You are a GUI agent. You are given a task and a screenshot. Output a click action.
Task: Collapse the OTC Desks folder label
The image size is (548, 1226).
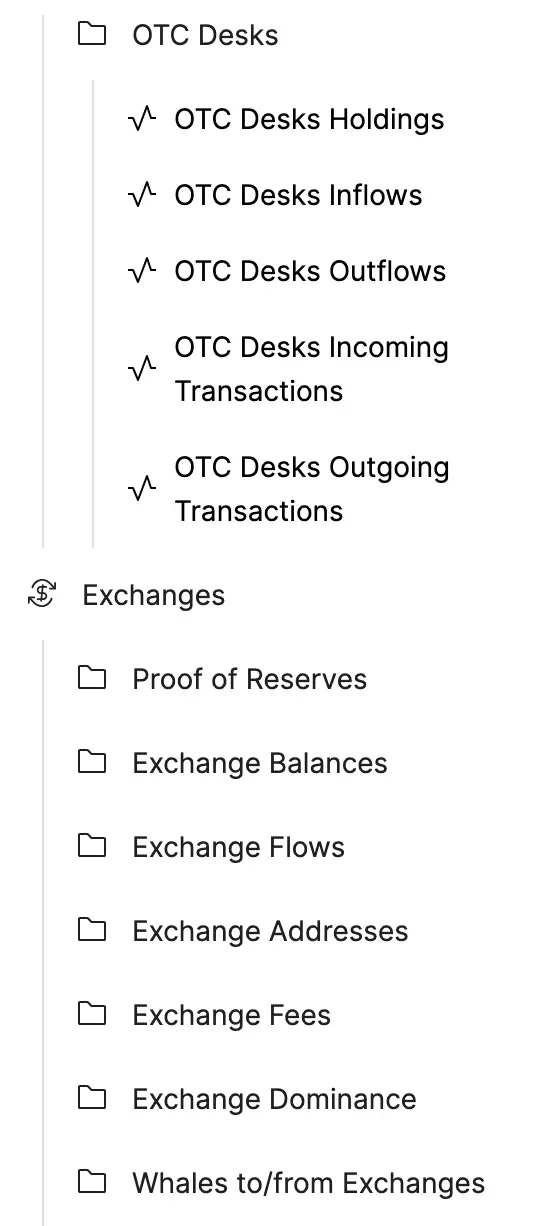[x=205, y=35]
